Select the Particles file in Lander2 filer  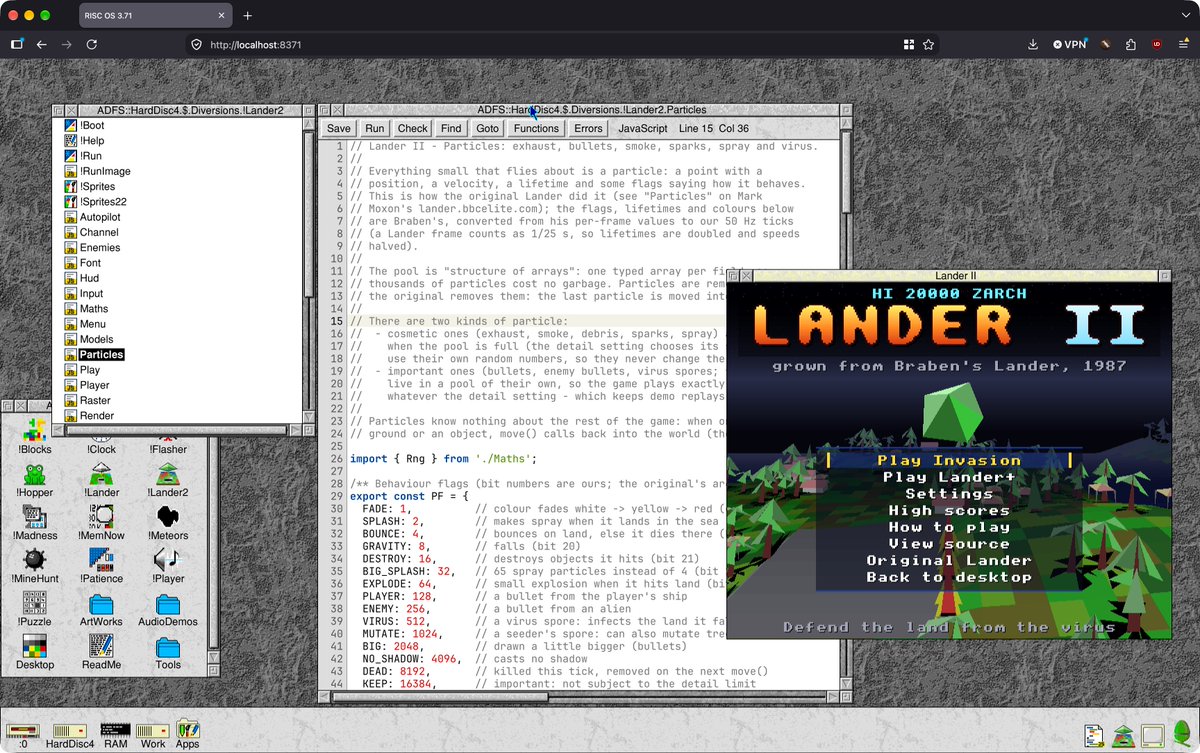pyautogui.click(x=94, y=355)
